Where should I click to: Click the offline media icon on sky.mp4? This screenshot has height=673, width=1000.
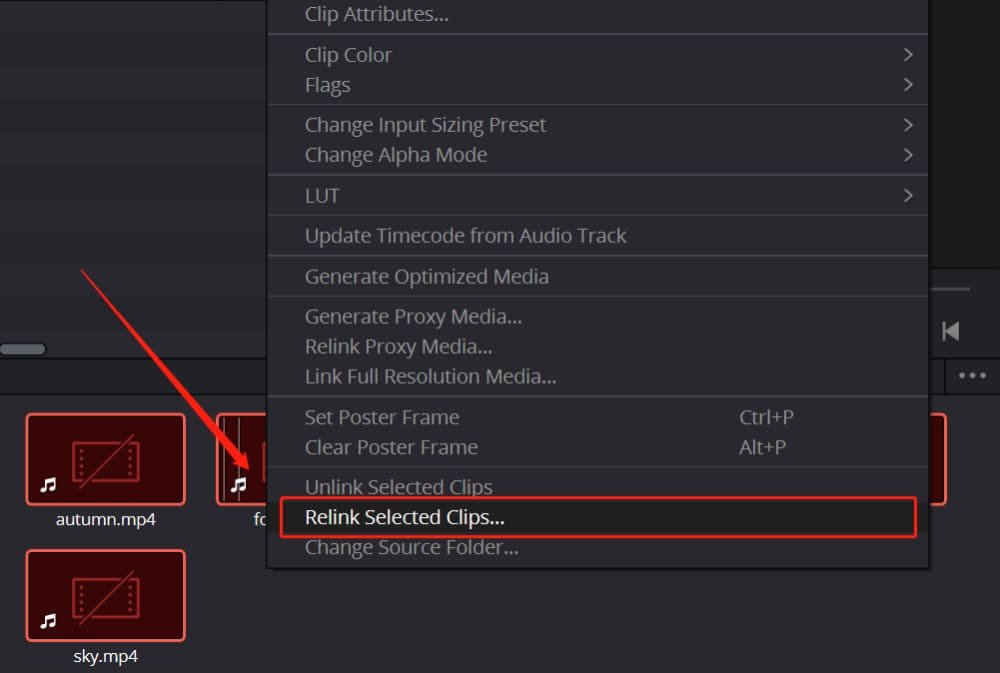pyautogui.click(x=104, y=596)
